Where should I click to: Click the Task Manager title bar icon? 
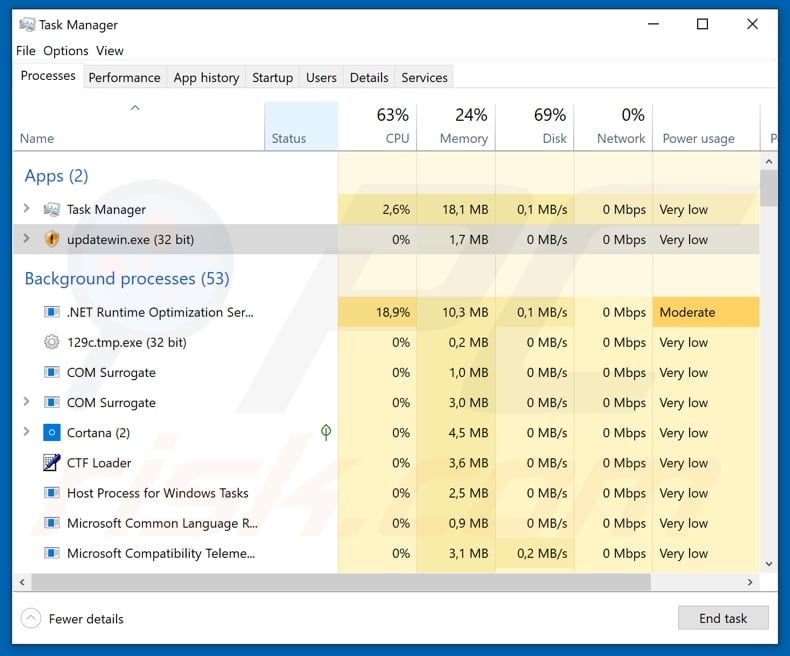click(x=27, y=24)
